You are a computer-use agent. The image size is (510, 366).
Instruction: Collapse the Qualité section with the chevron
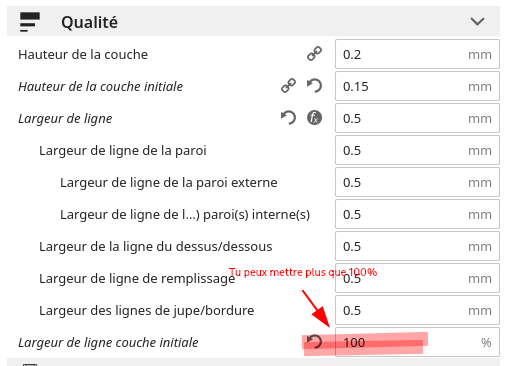point(477,22)
